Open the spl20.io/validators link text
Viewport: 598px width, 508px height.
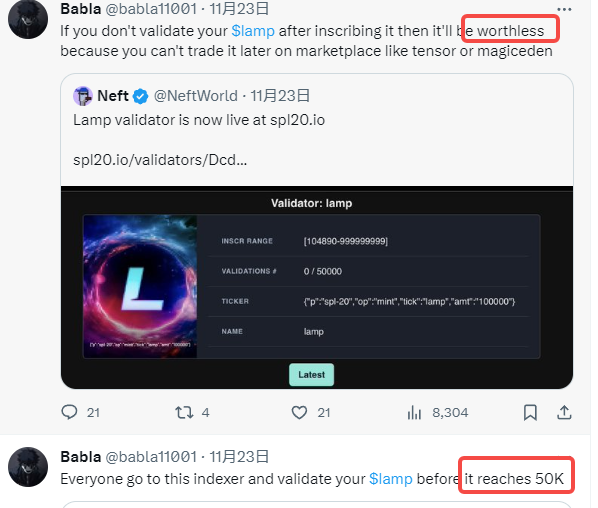point(160,160)
